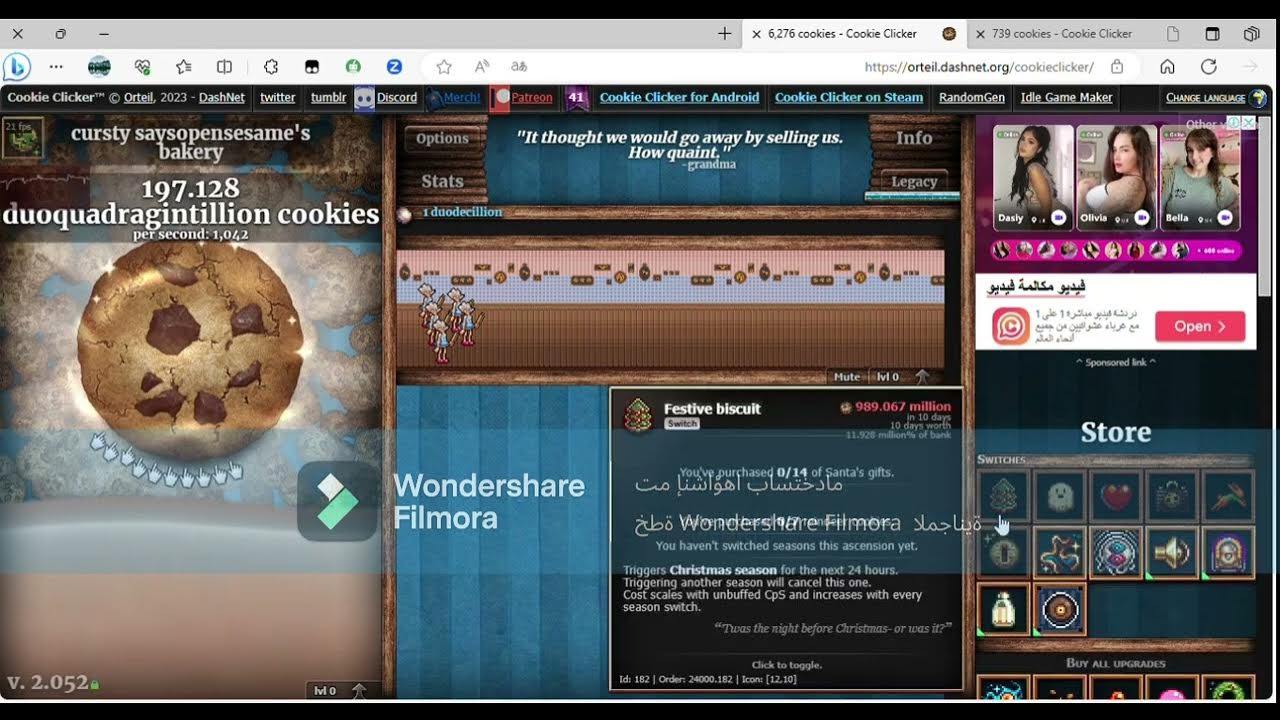Open the Golden cookie sound selector horn
Image resolution: width=1280 pixels, height=720 pixels.
point(1173,552)
